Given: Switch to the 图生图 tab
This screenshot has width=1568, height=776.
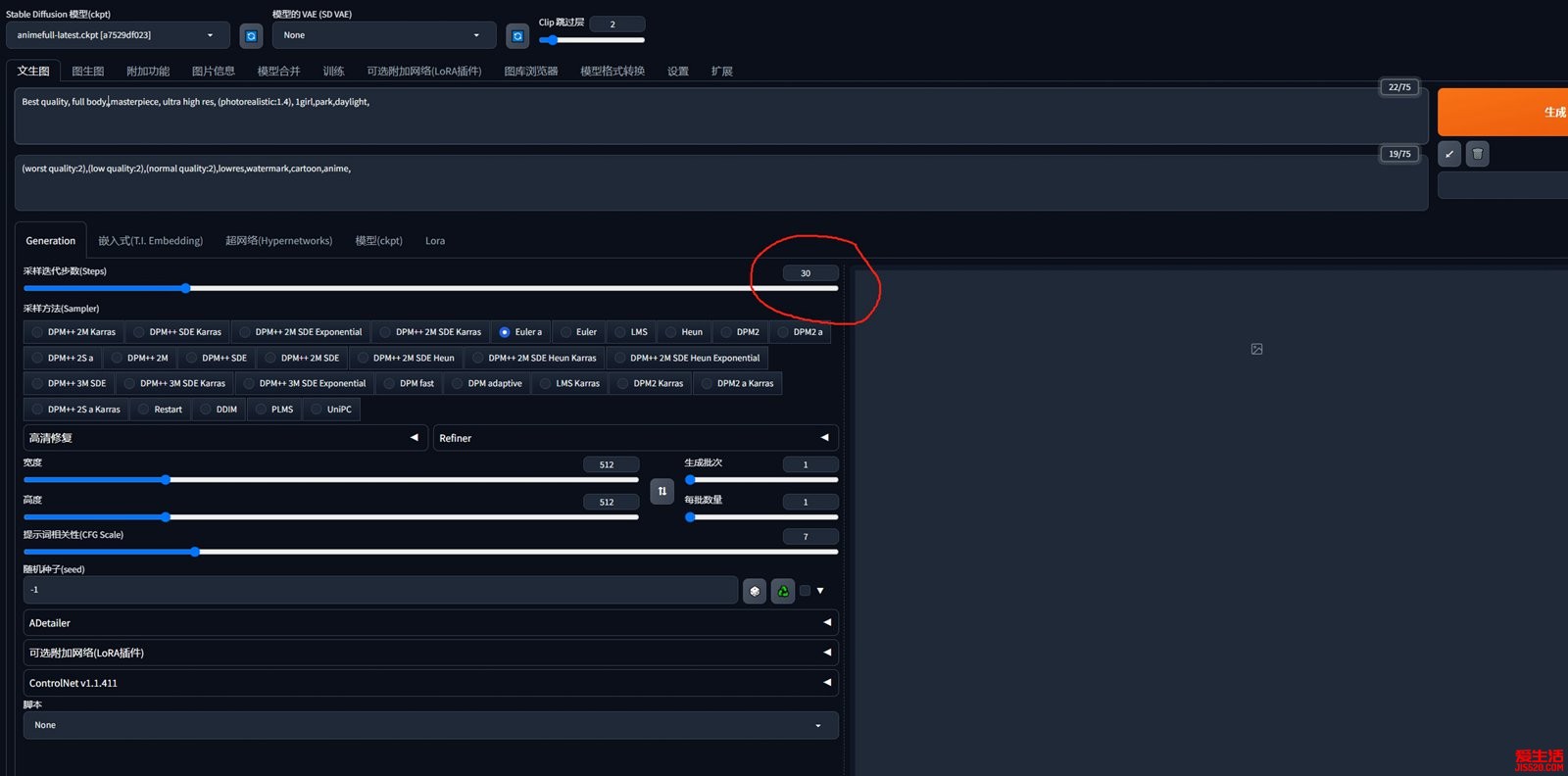Looking at the screenshot, I should click(88, 72).
